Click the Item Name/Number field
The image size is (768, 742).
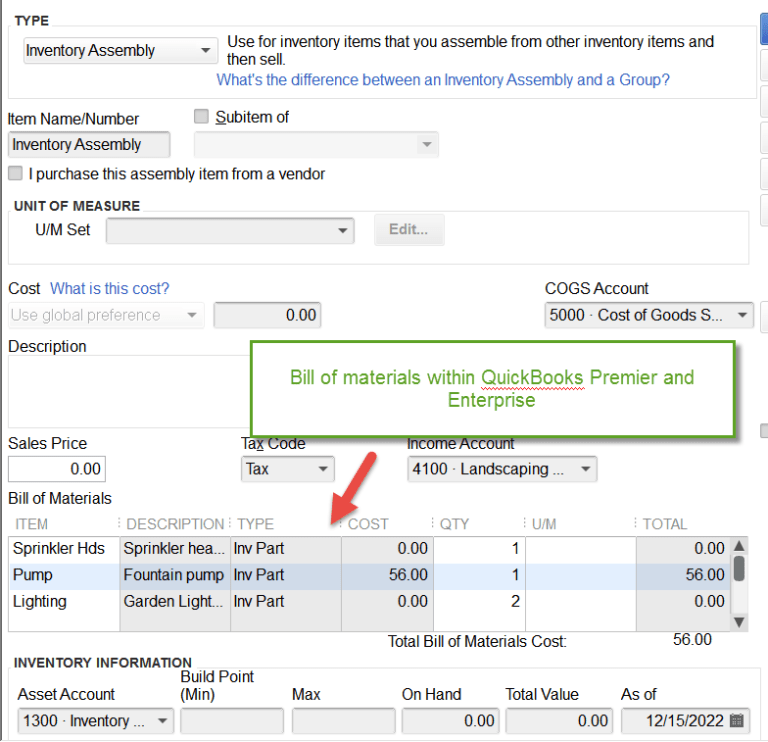tap(89, 144)
